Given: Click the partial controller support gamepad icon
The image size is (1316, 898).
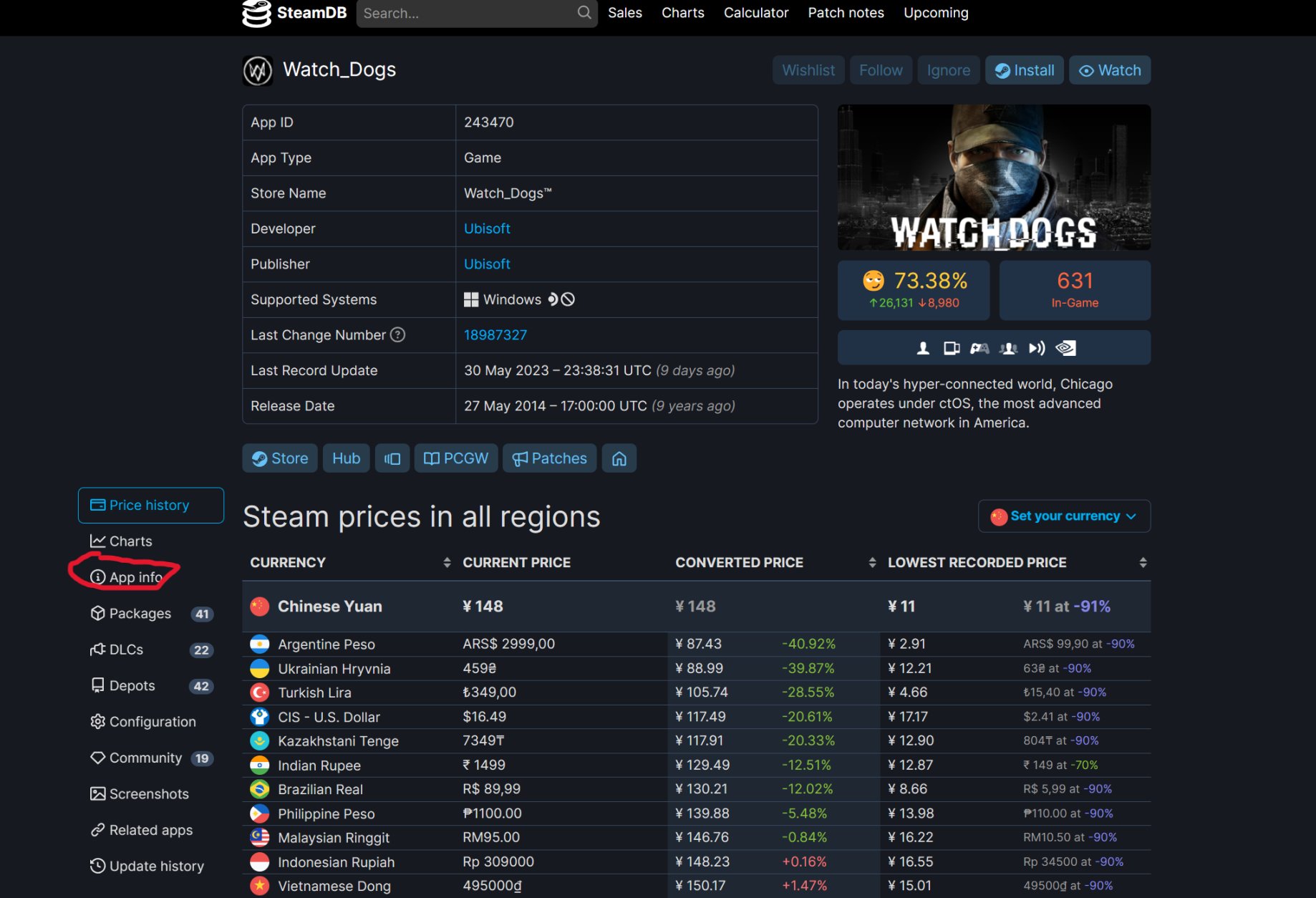Looking at the screenshot, I should (979, 348).
